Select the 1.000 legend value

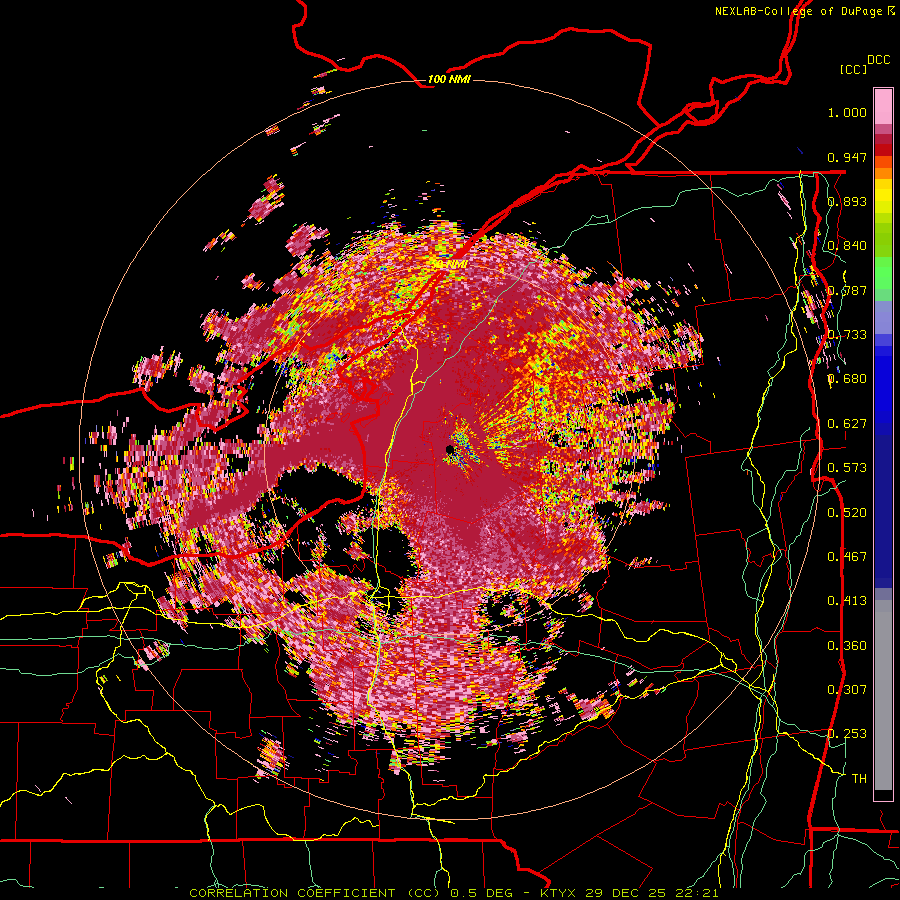coord(847,112)
